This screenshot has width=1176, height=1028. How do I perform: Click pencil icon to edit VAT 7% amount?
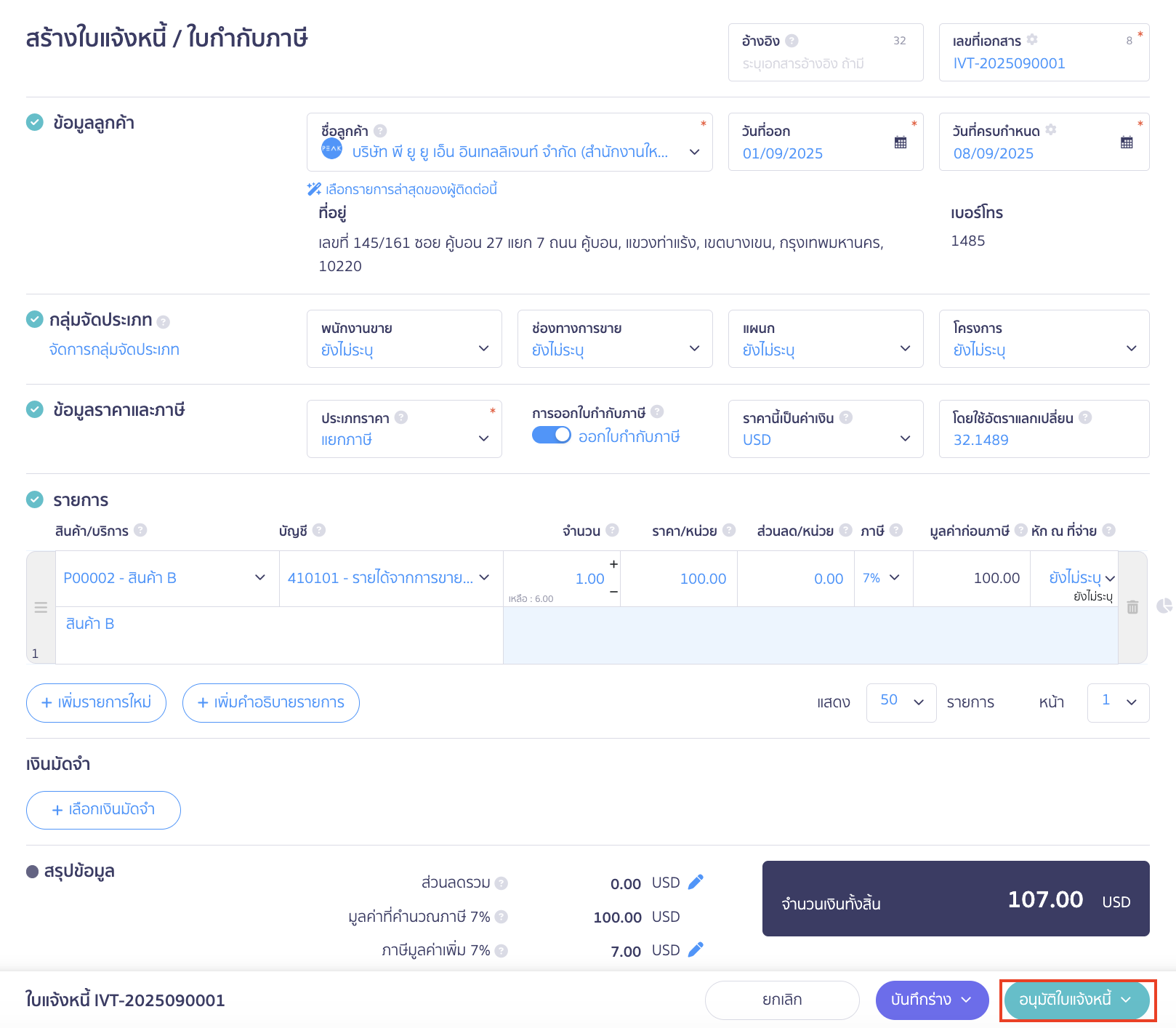tap(696, 949)
